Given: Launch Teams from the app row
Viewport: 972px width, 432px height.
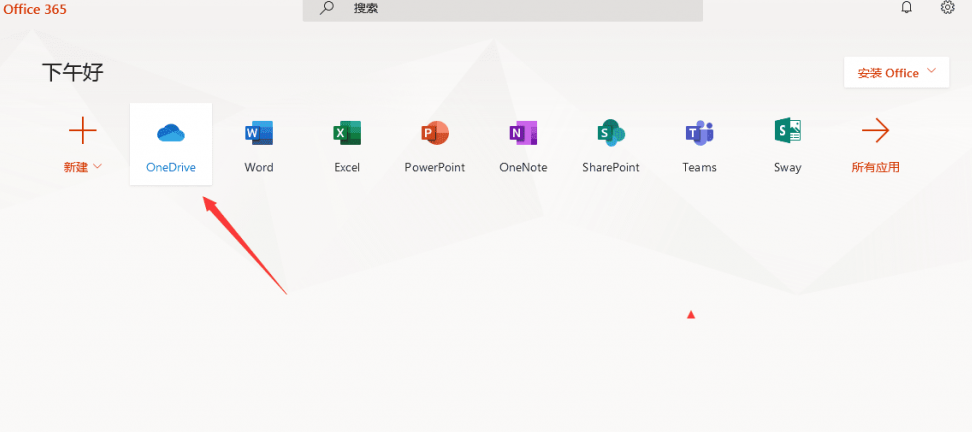Looking at the screenshot, I should pos(699,133).
